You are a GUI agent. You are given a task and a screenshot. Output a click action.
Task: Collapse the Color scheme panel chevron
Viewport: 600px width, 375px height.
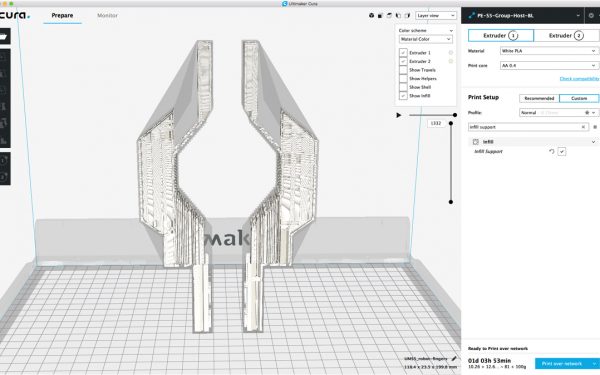click(451, 31)
